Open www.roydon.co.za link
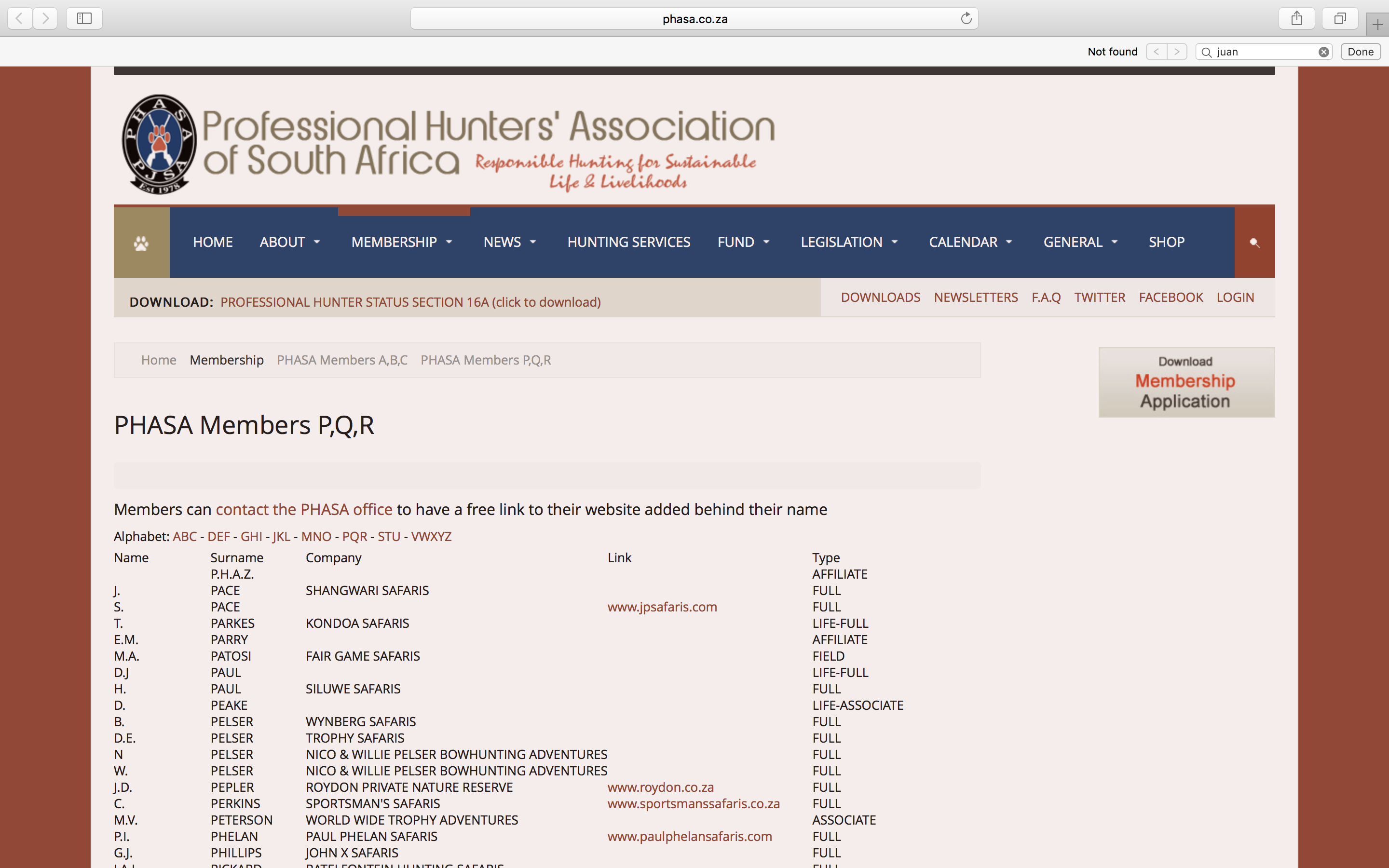The image size is (1389, 868). 661,787
